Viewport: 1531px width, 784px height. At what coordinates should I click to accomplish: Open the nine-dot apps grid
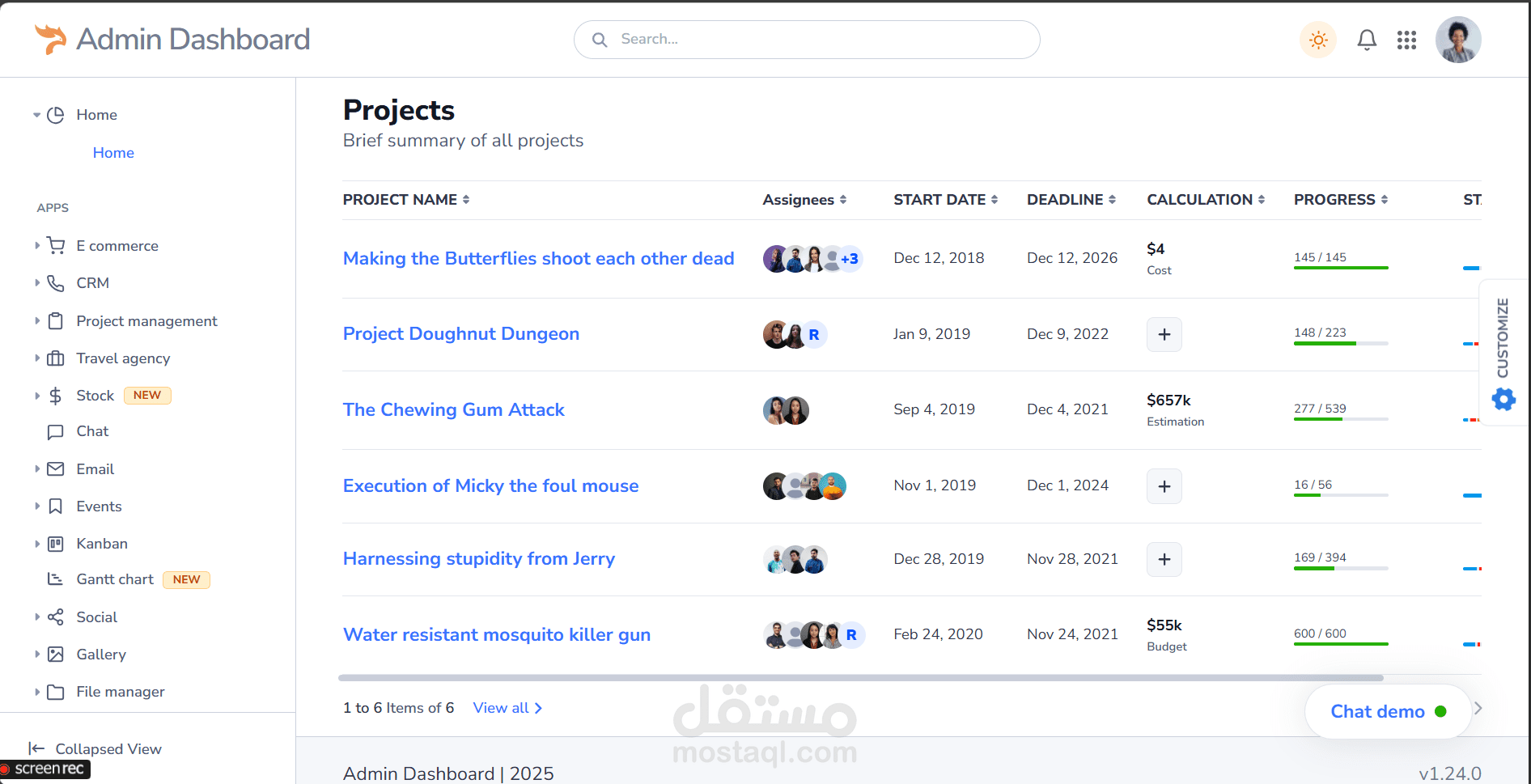coord(1406,40)
